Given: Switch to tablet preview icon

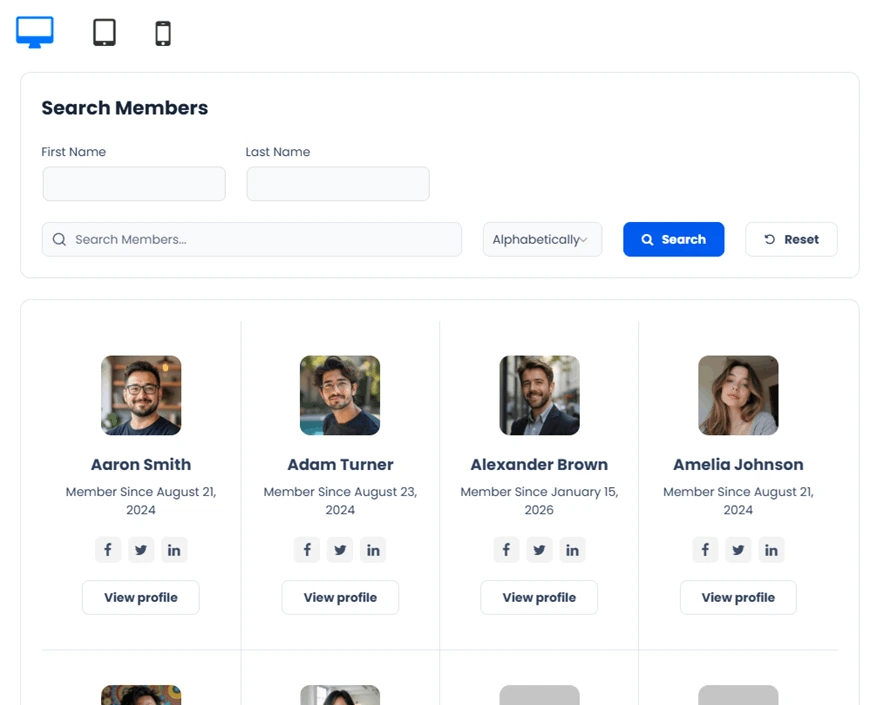Looking at the screenshot, I should [x=105, y=32].
